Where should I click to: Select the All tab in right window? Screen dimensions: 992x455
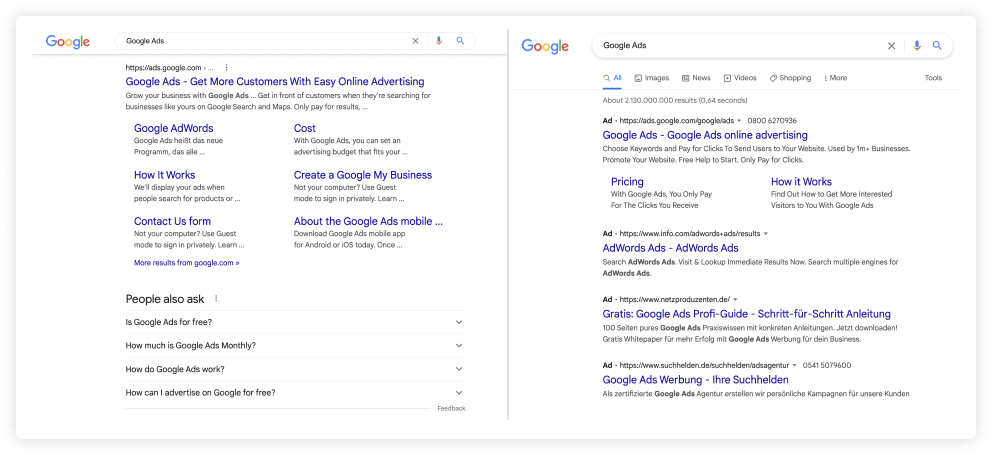click(612, 78)
